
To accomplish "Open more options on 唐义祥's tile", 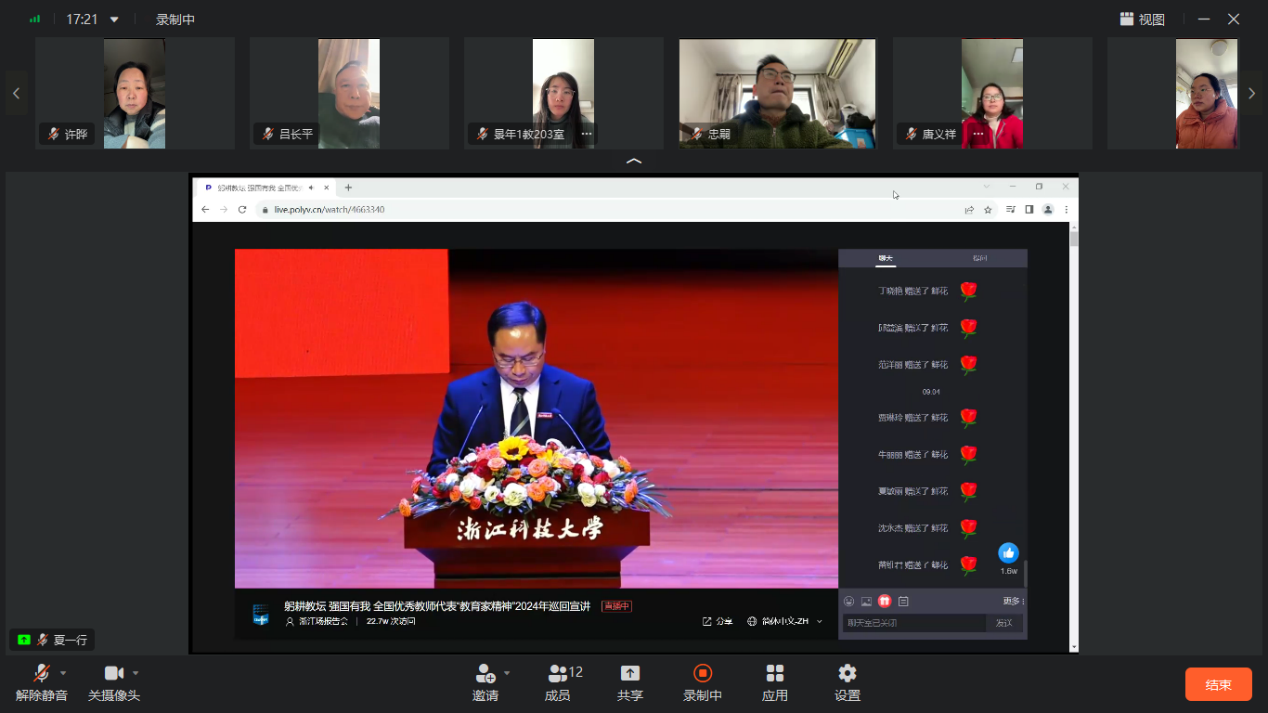I will 977,134.
